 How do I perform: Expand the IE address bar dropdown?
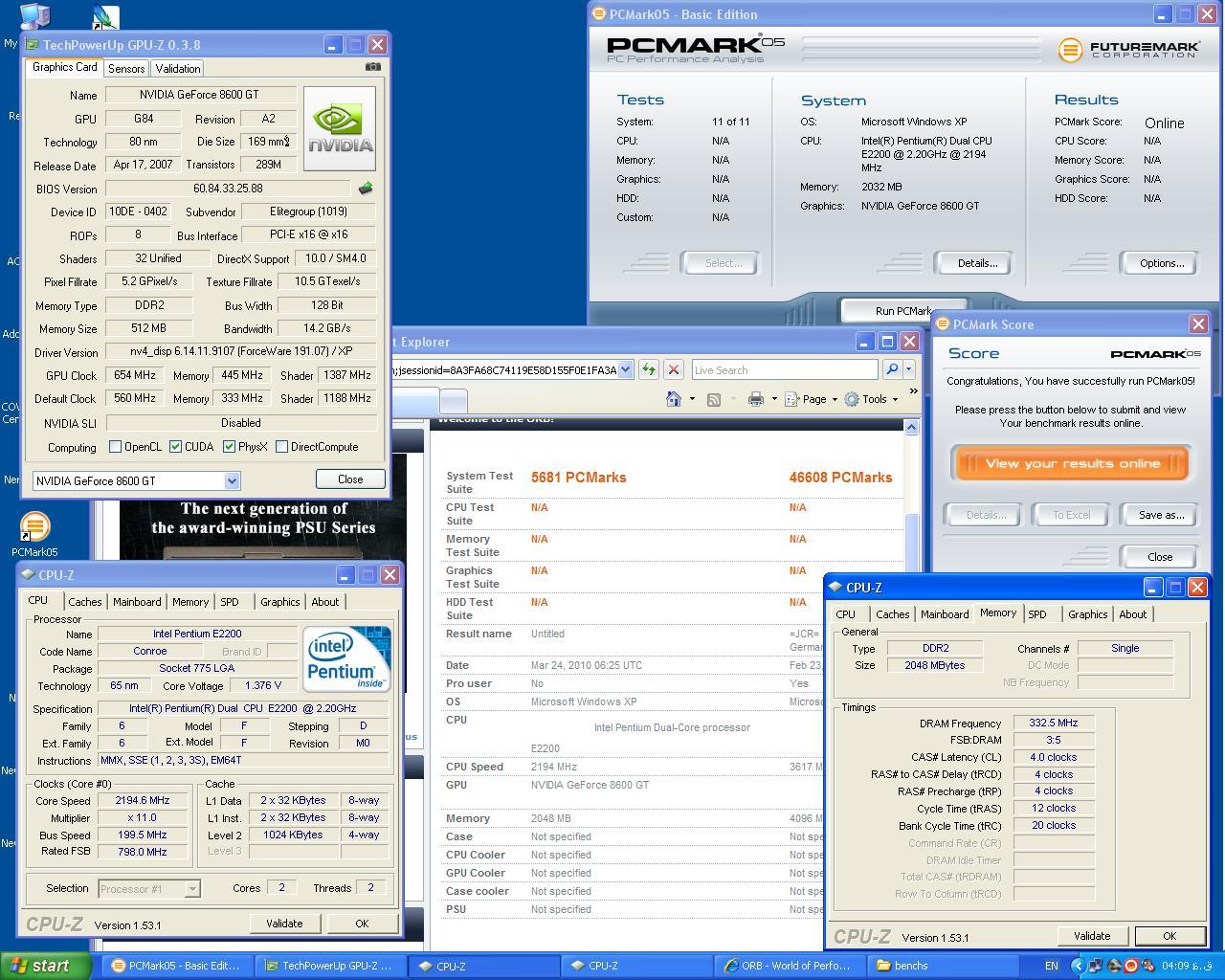pyautogui.click(x=625, y=369)
